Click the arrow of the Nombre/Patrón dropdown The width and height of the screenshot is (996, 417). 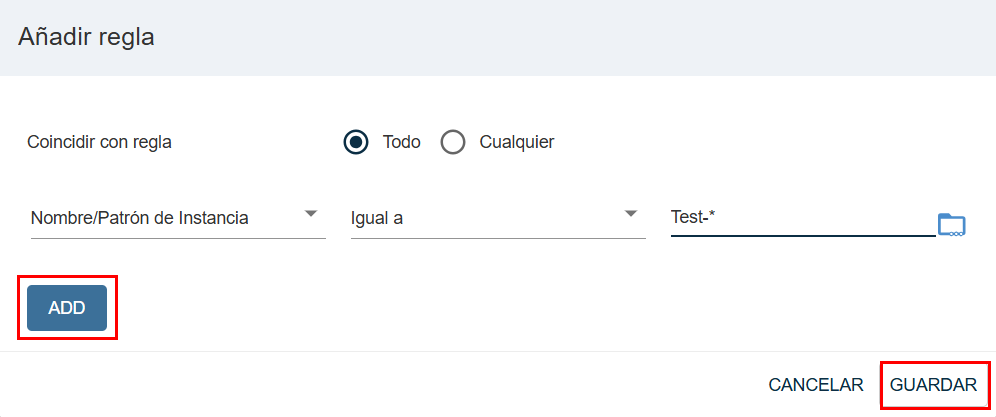coord(311,214)
